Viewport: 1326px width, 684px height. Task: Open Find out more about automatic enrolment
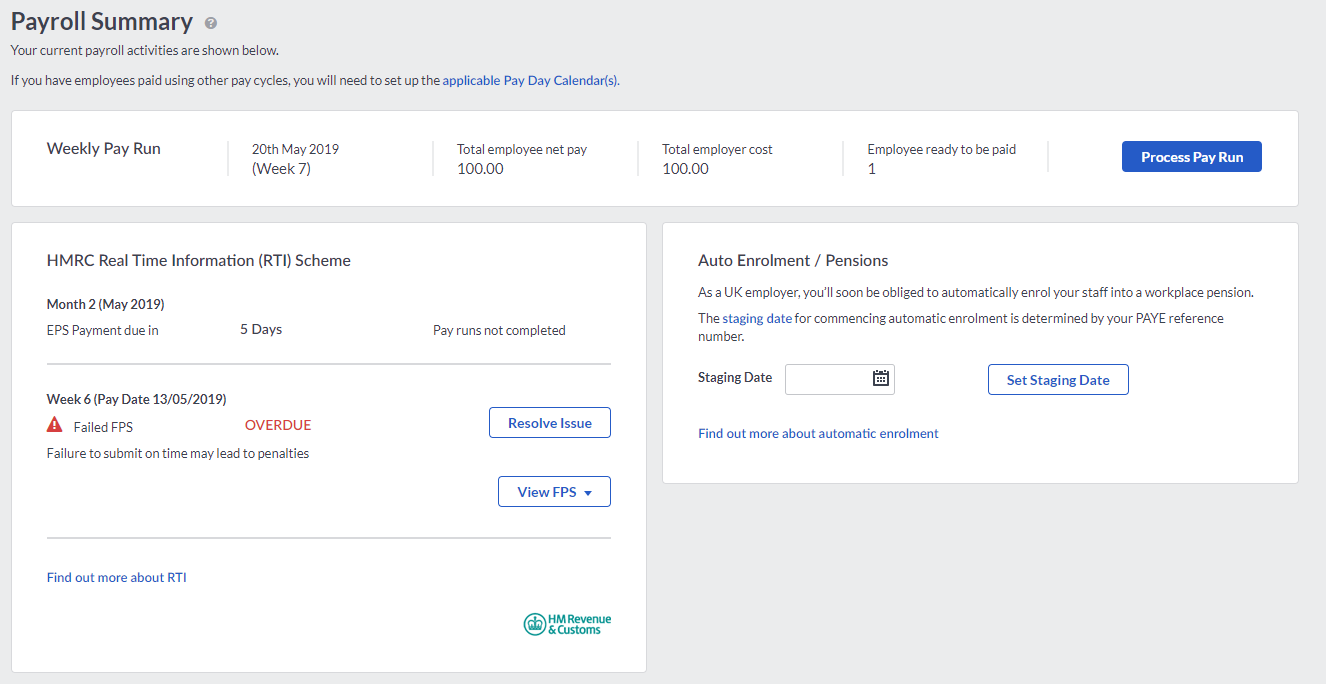point(818,433)
